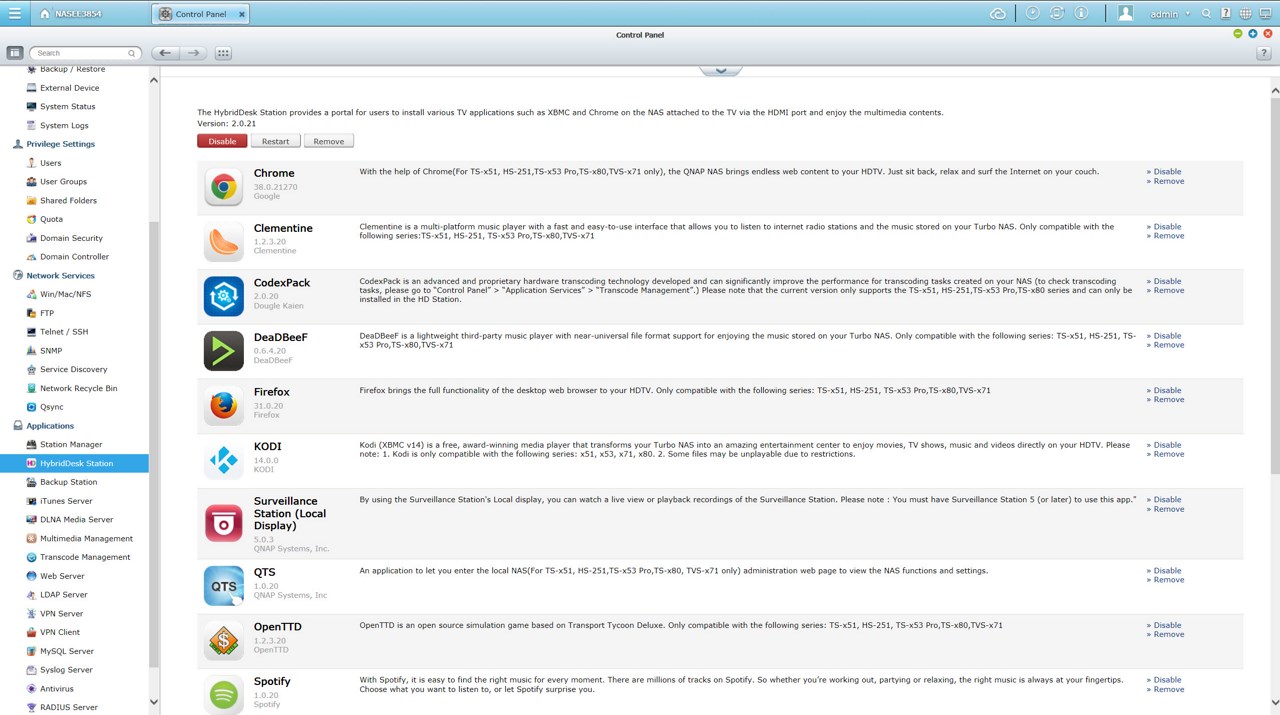1280x715 pixels.
Task: Open the Users settings page
Action: pos(50,163)
